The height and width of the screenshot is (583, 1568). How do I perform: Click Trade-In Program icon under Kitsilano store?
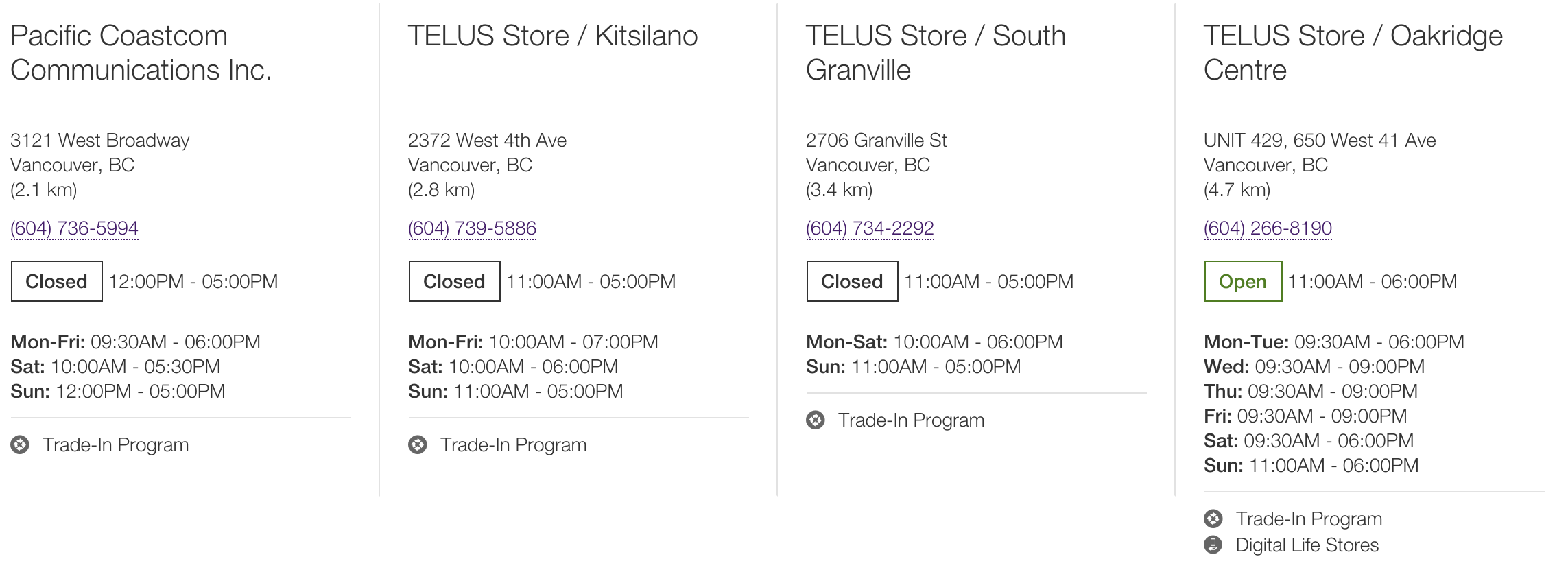418,445
